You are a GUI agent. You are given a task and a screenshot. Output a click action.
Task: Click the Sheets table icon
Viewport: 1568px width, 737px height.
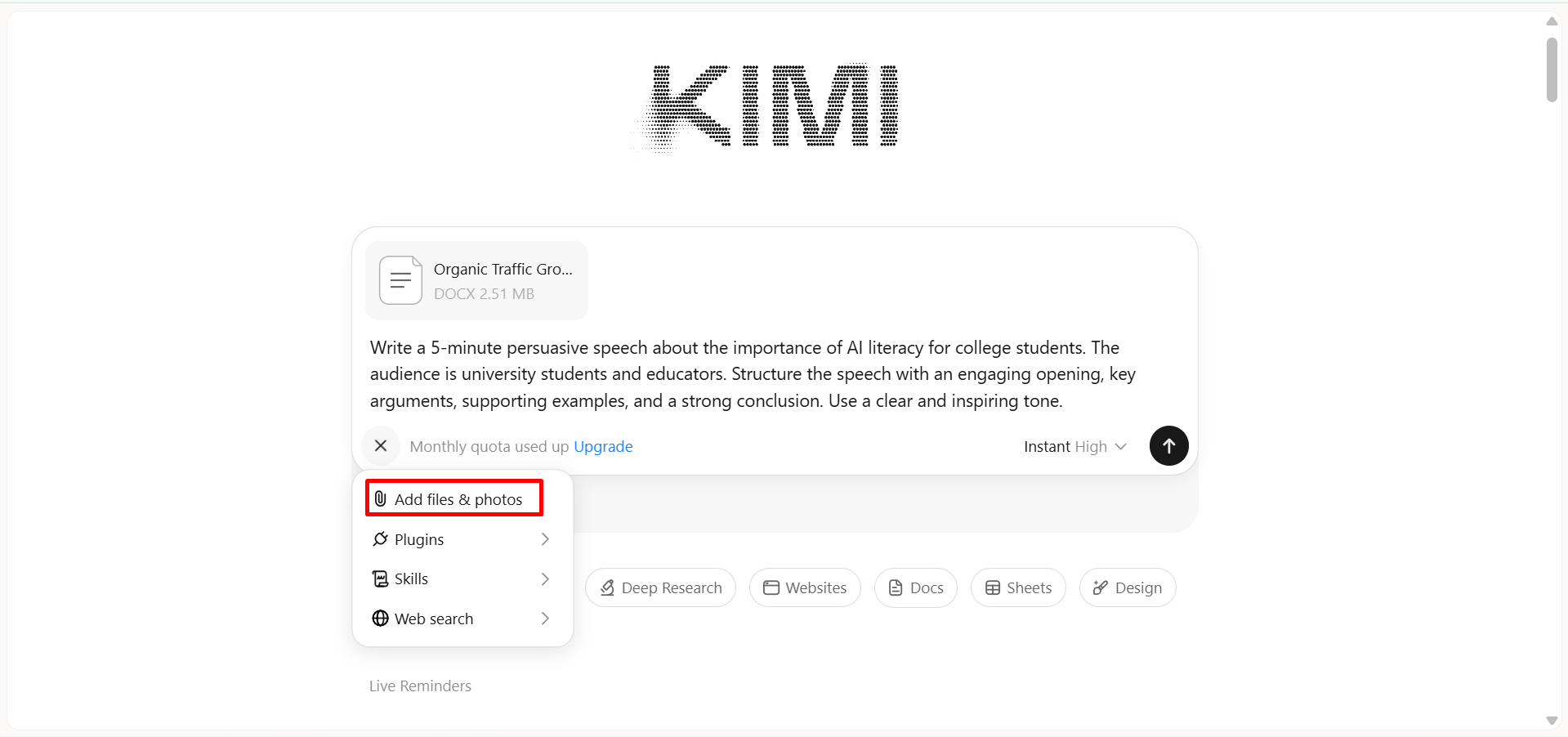click(x=993, y=588)
